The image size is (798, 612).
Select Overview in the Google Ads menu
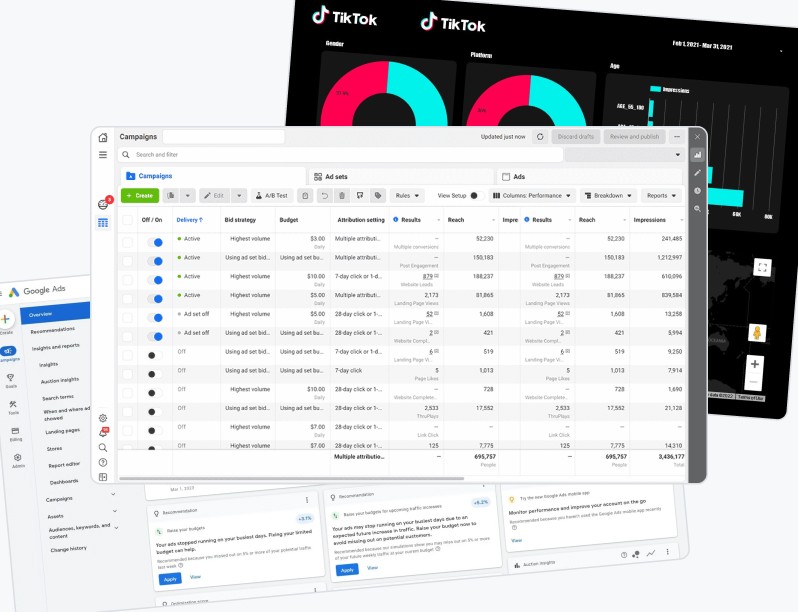[55, 312]
